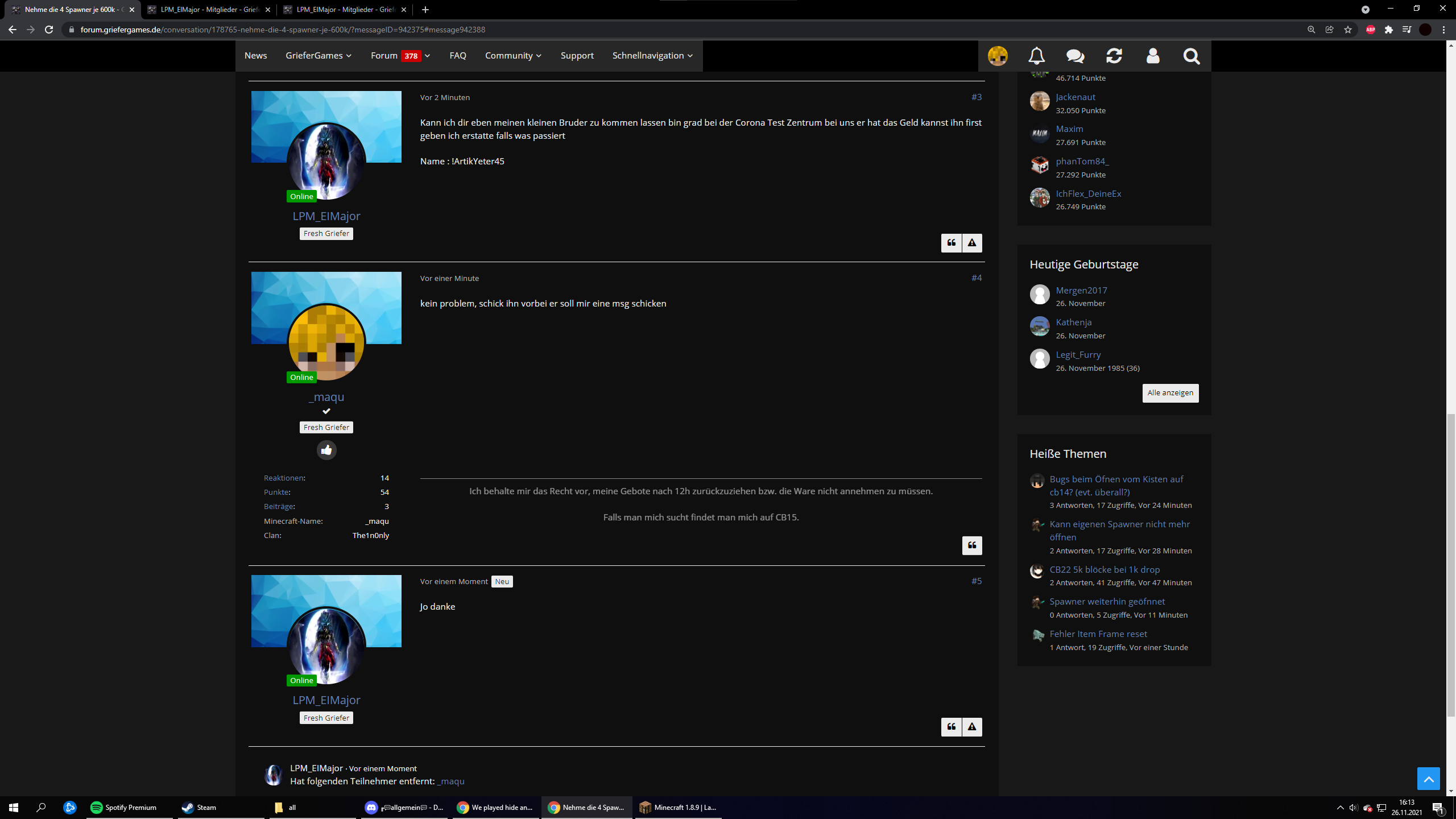Open the notifications bell icon
This screenshot has width=1456, height=819.
(1036, 56)
